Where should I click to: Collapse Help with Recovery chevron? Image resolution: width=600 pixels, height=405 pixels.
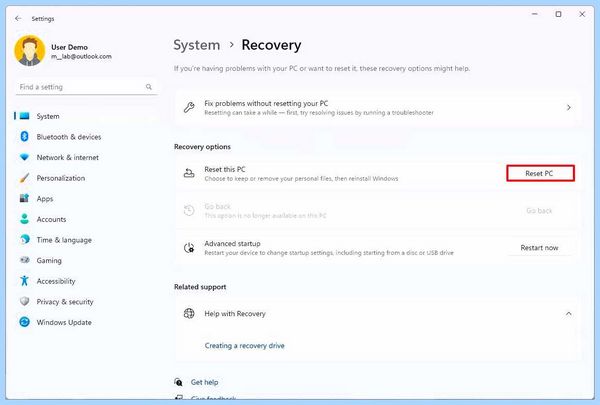(569, 314)
